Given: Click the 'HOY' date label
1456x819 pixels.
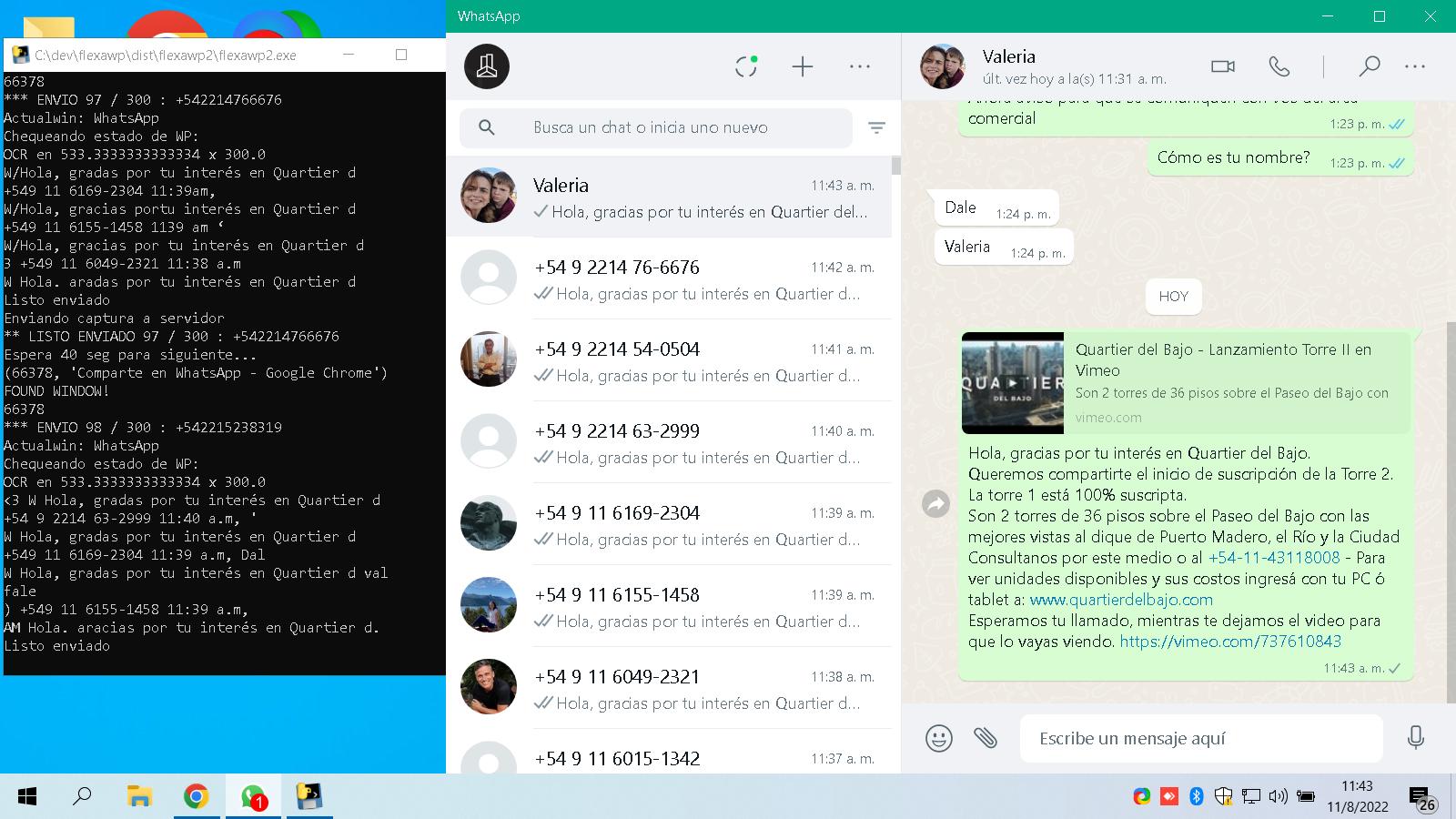Looking at the screenshot, I should (1174, 297).
